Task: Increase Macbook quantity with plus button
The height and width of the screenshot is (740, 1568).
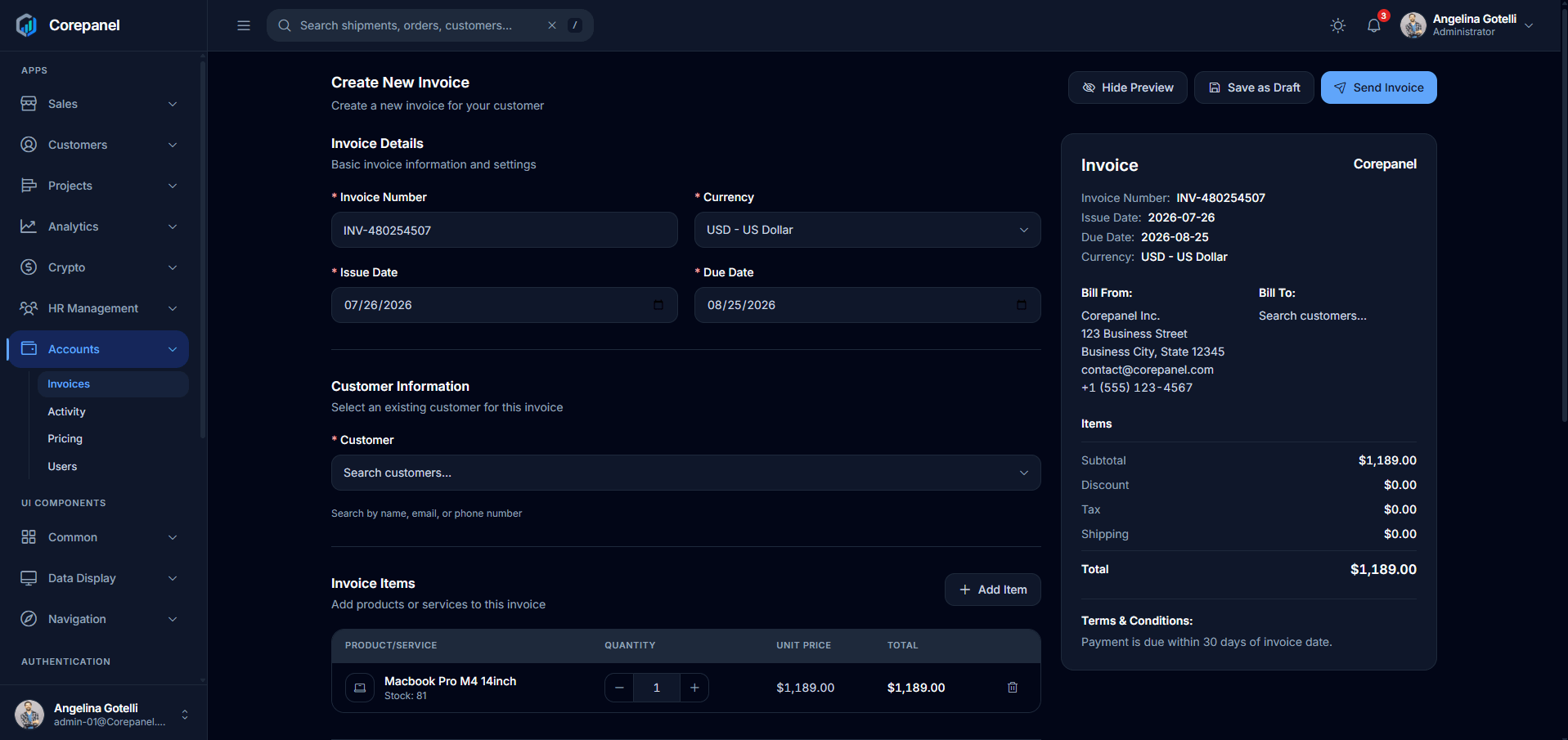Action: [694, 688]
